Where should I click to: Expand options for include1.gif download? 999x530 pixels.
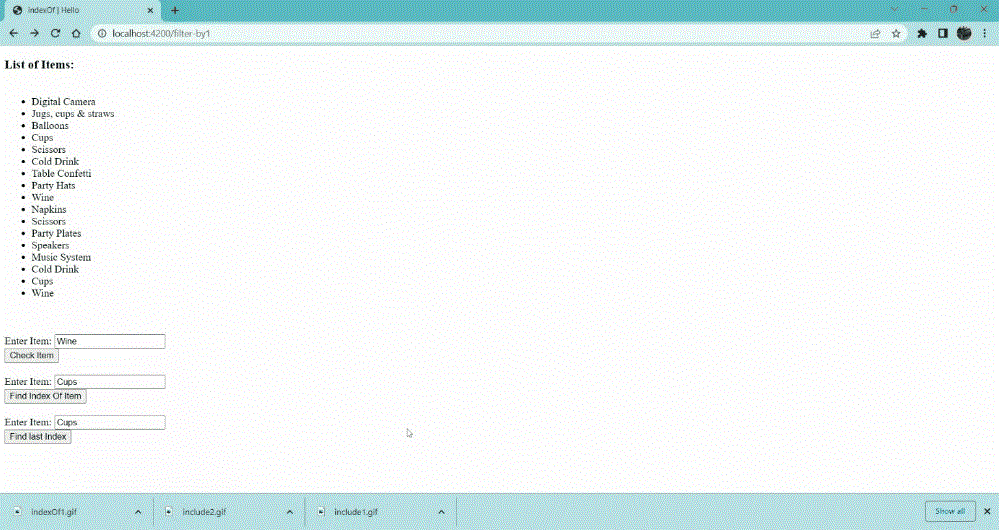[x=442, y=512]
